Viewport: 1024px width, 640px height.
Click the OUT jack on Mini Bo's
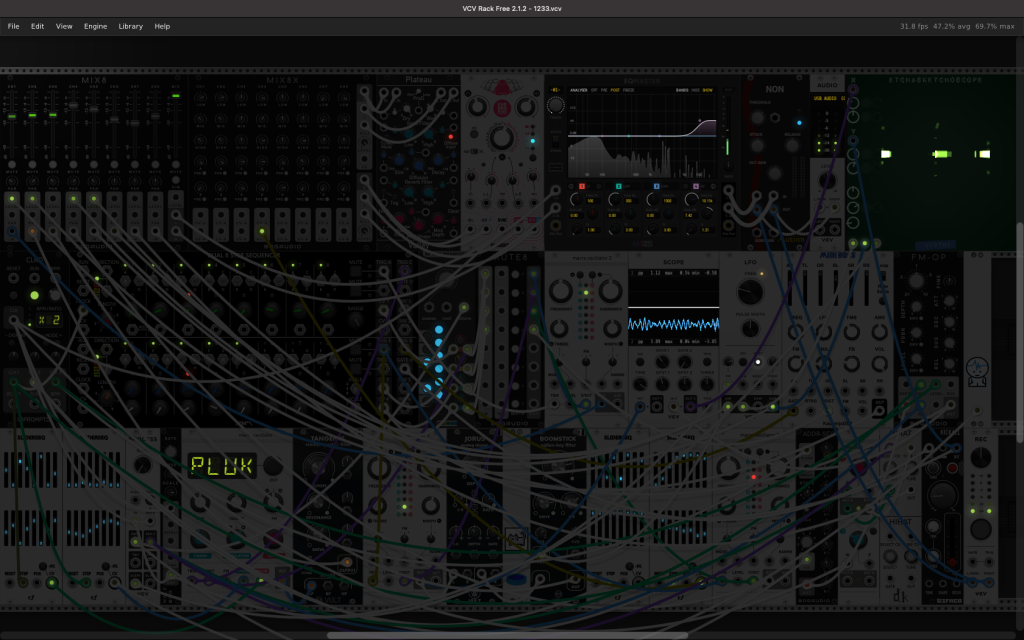(879, 410)
